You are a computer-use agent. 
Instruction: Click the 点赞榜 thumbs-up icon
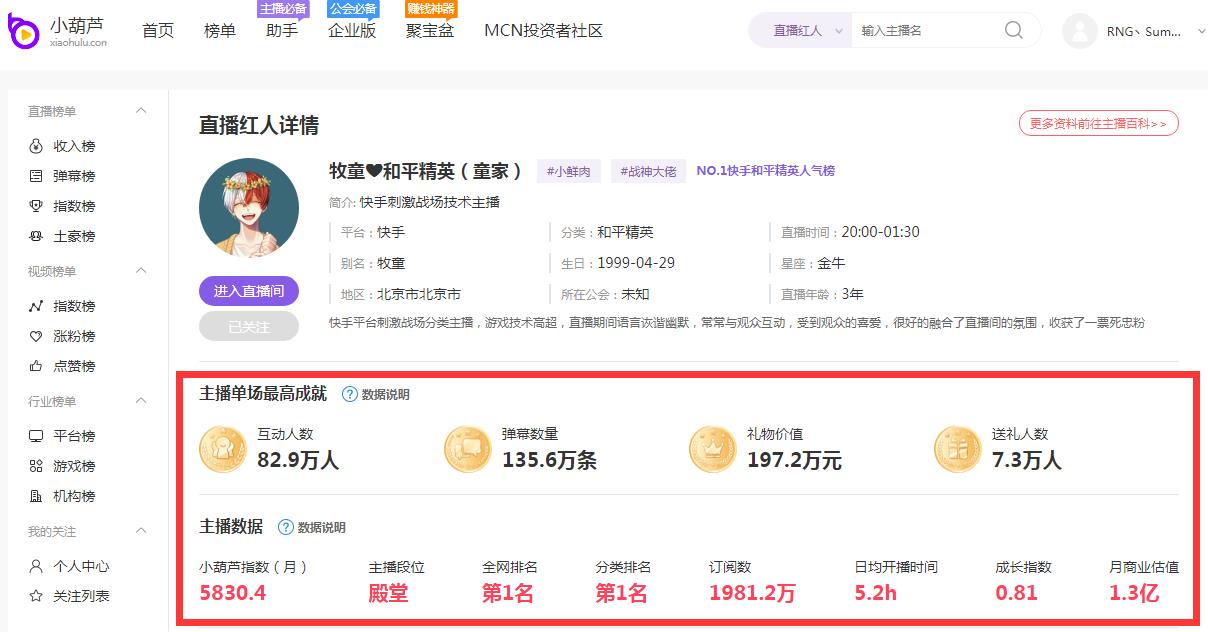(x=36, y=366)
